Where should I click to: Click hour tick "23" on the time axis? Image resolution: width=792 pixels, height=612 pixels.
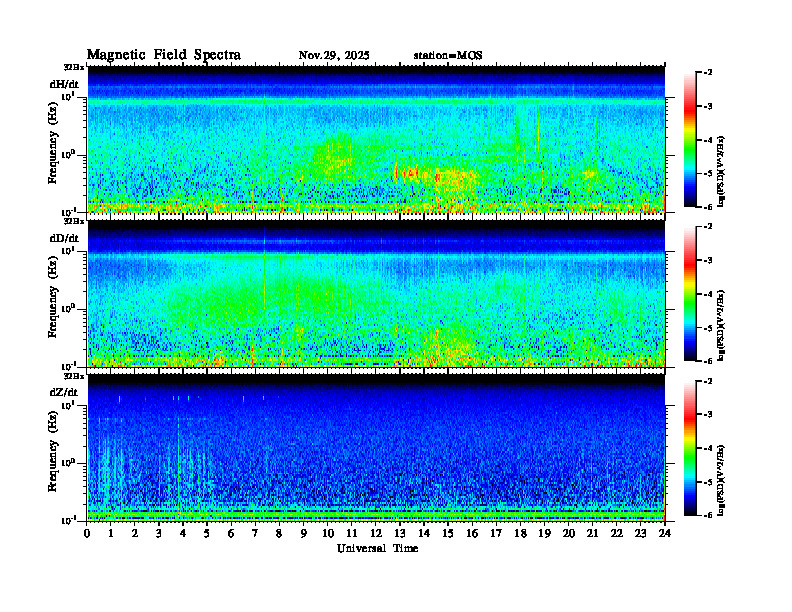pyautogui.click(x=640, y=534)
